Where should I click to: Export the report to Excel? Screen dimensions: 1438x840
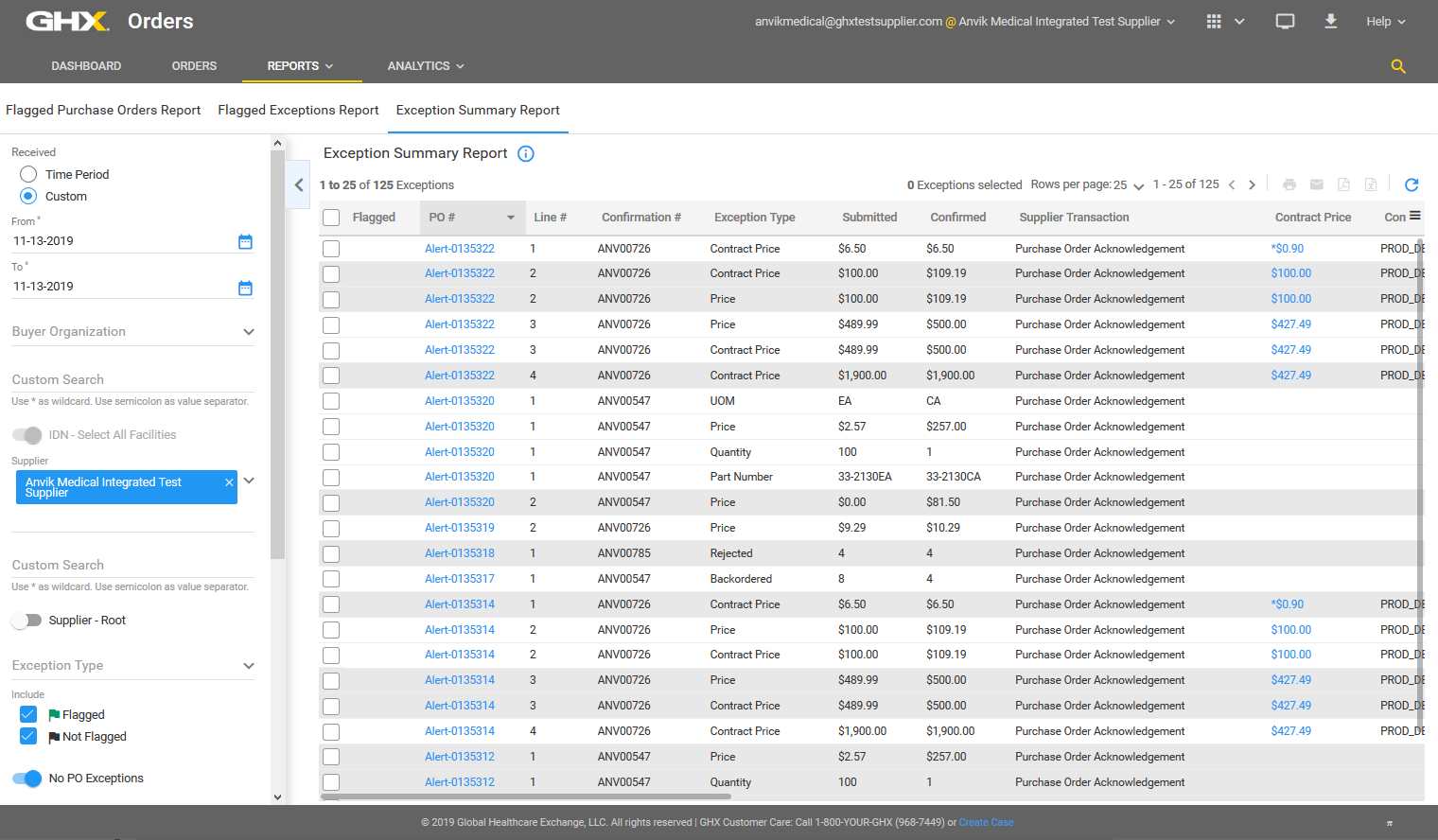1371,184
